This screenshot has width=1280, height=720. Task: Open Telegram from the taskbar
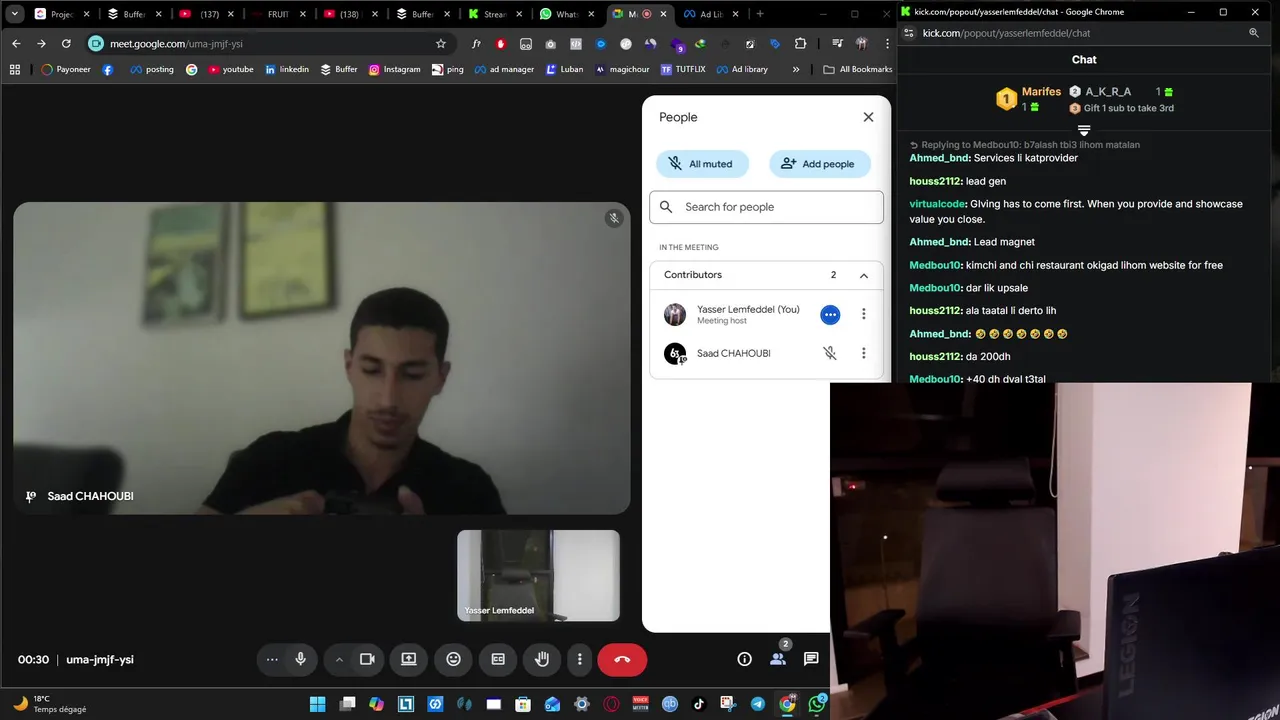tap(757, 704)
